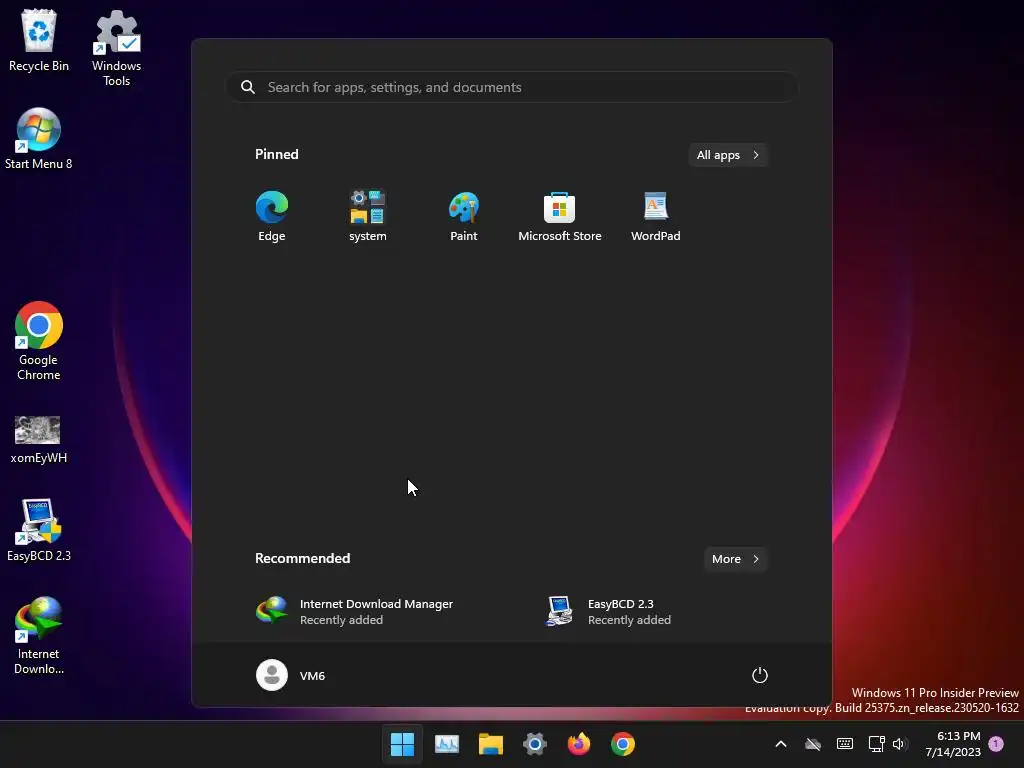
Task: Launch WordPad from pinned apps
Action: point(656,217)
